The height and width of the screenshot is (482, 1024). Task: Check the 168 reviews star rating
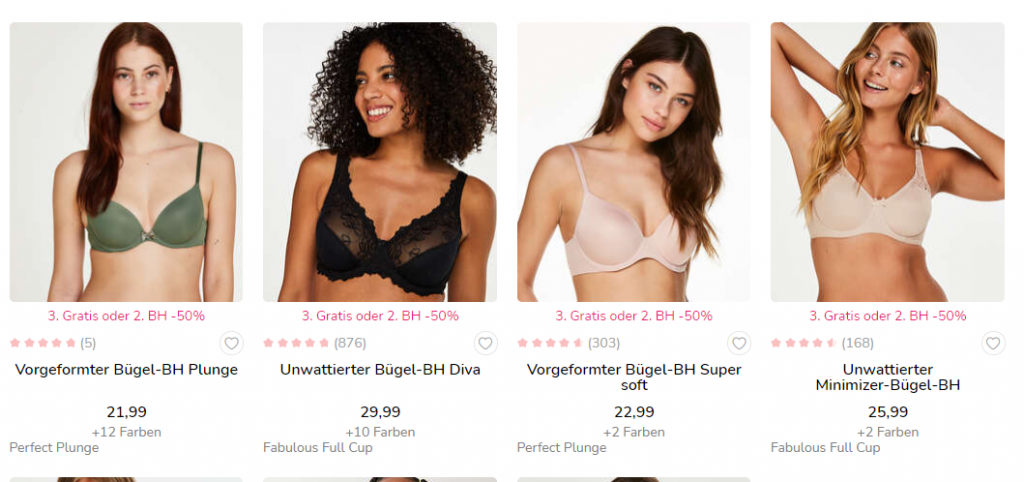pos(822,343)
